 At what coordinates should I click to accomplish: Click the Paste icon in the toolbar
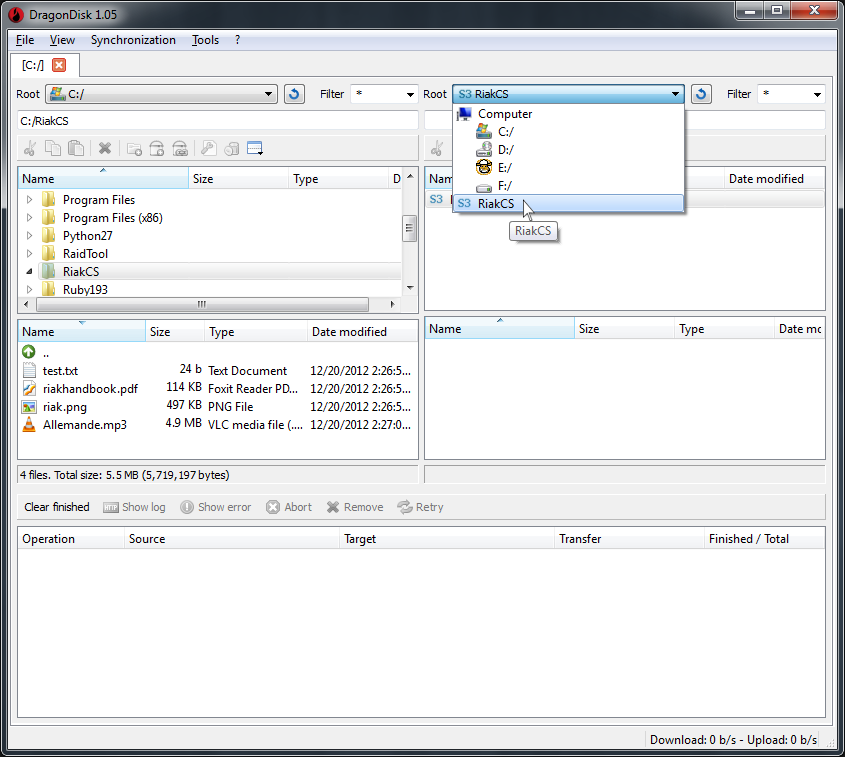click(x=74, y=148)
